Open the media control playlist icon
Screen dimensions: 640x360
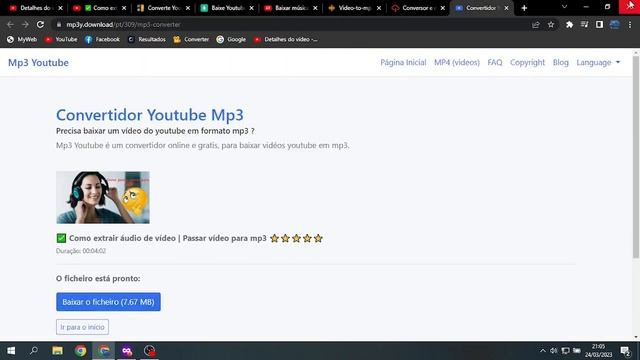tap(584, 24)
